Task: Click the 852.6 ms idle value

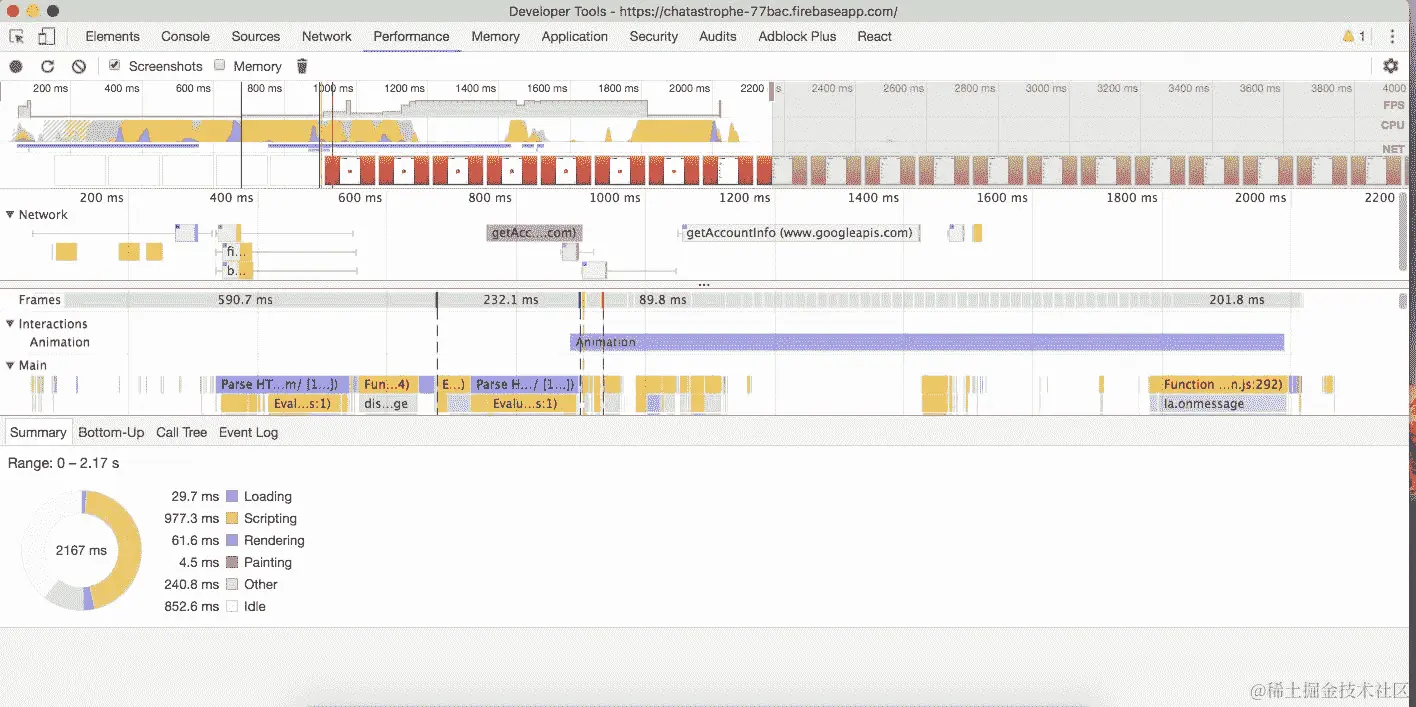Action: 191,606
